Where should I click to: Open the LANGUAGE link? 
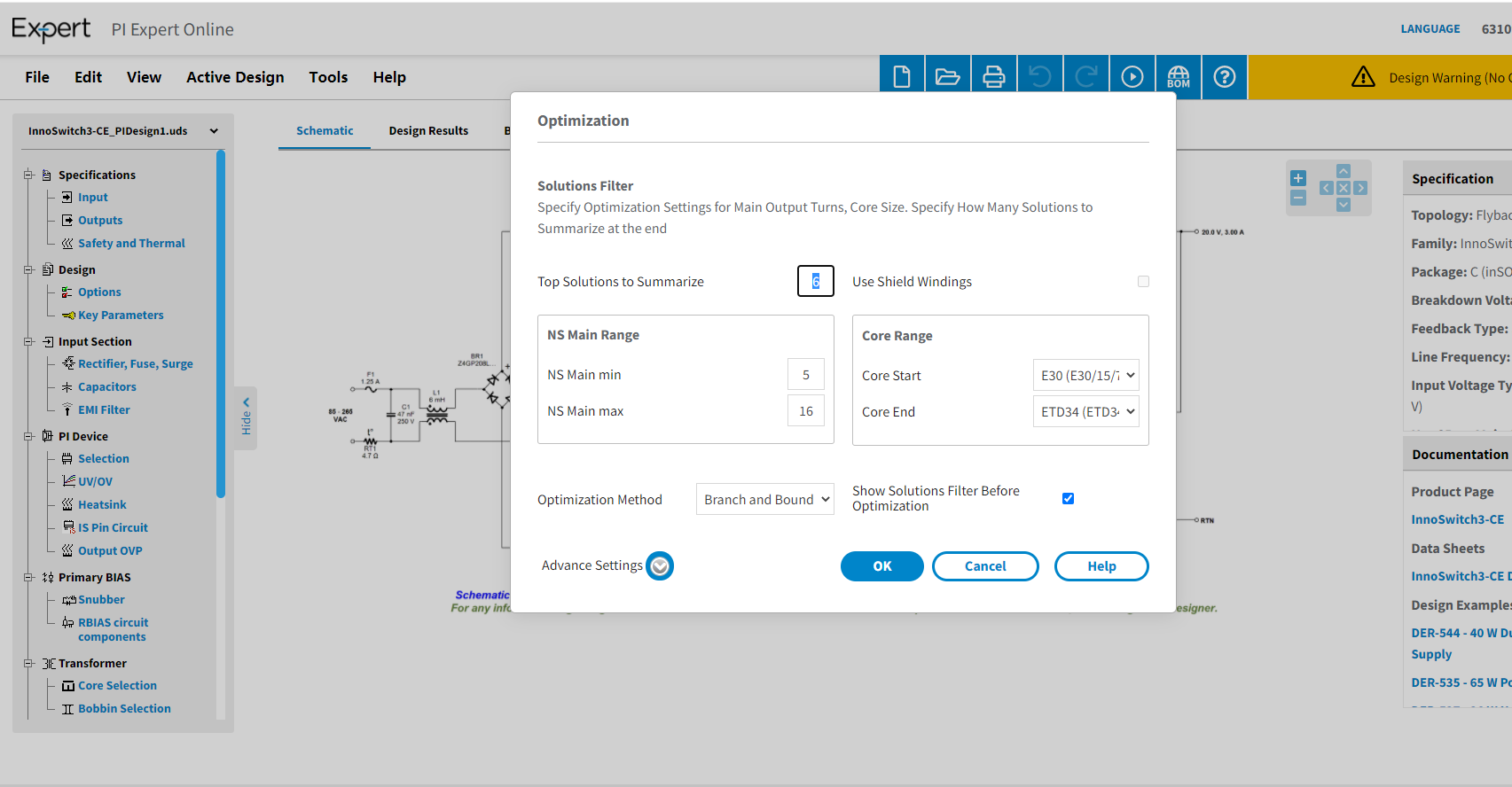coord(1430,28)
